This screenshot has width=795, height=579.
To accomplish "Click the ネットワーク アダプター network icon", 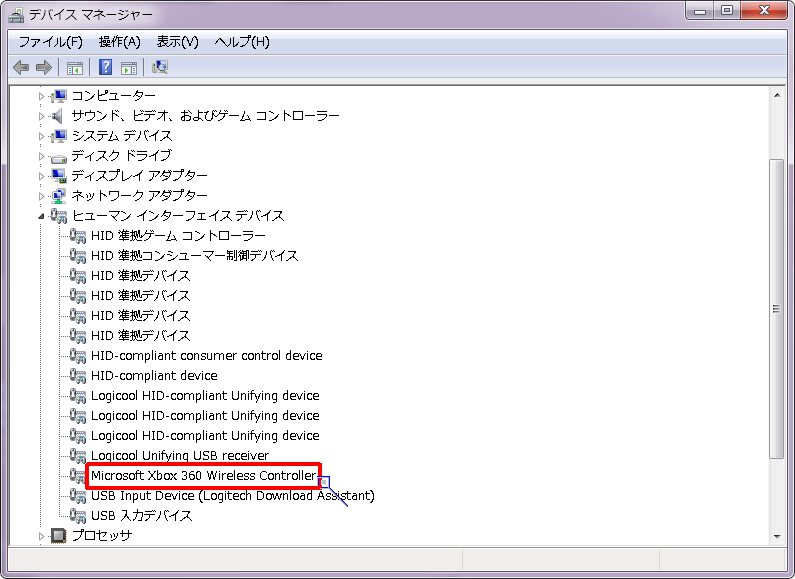I will 59,196.
